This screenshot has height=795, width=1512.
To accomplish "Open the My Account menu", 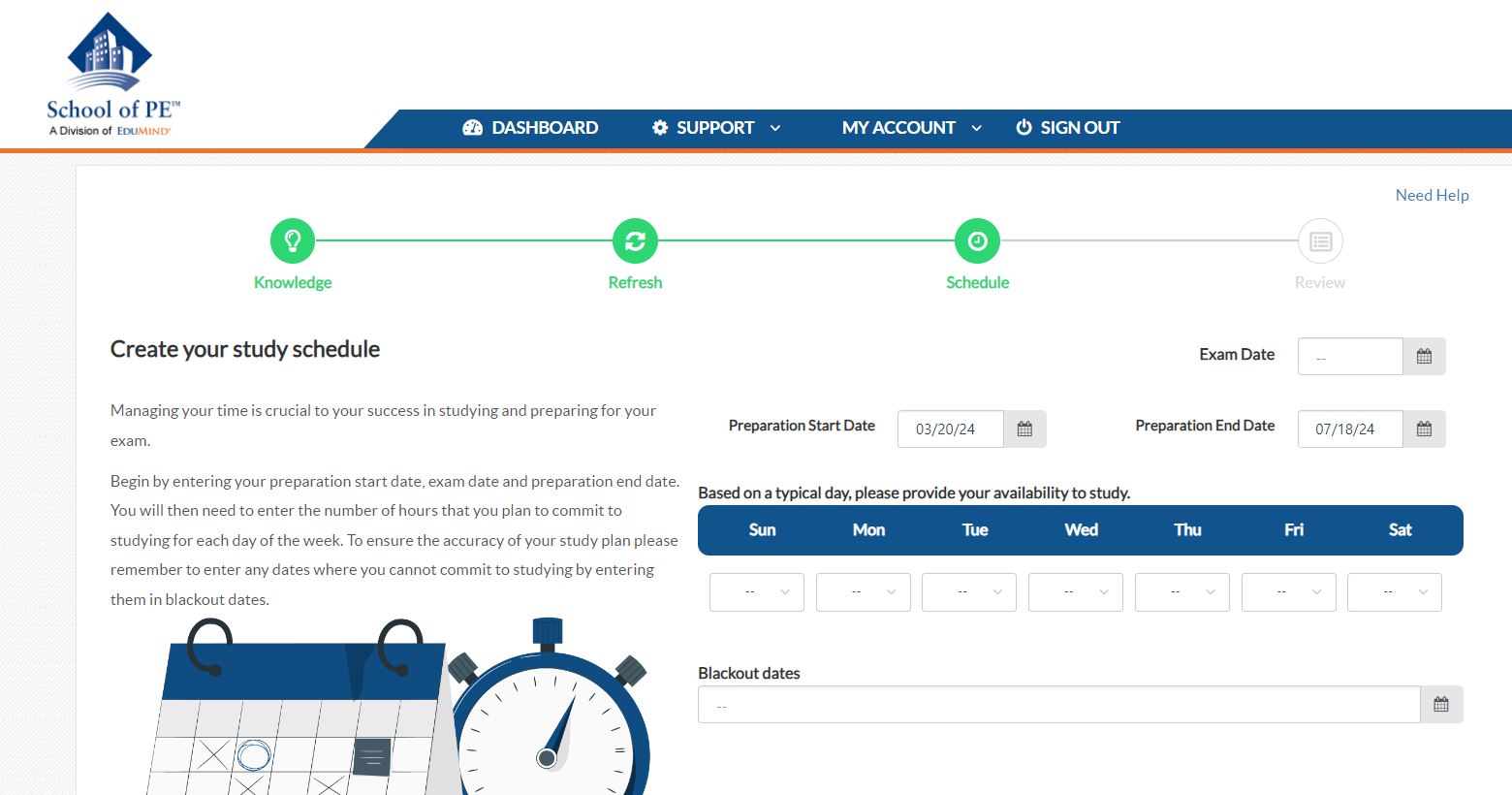I will pos(911,128).
